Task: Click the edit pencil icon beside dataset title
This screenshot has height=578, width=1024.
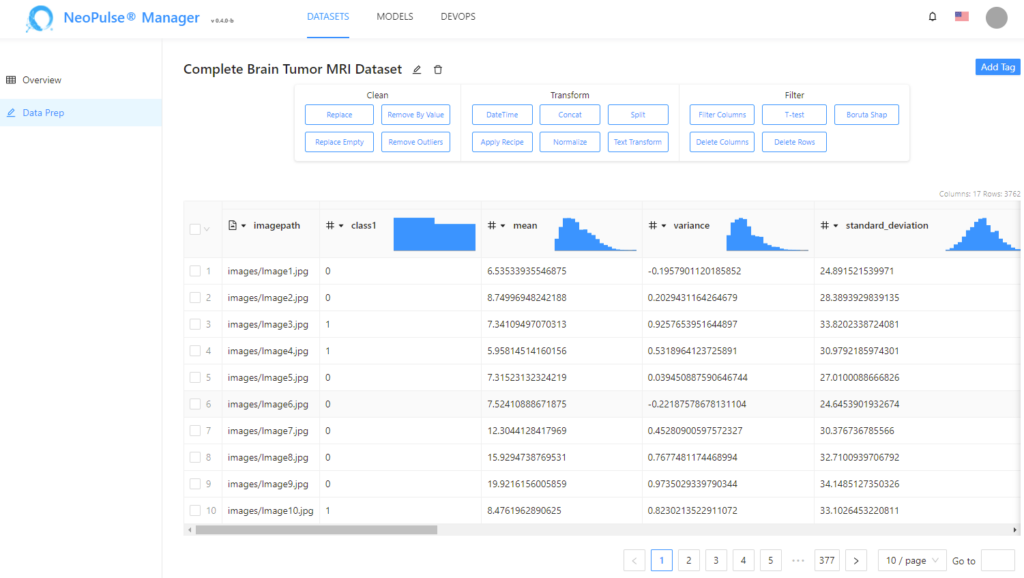Action: [417, 70]
